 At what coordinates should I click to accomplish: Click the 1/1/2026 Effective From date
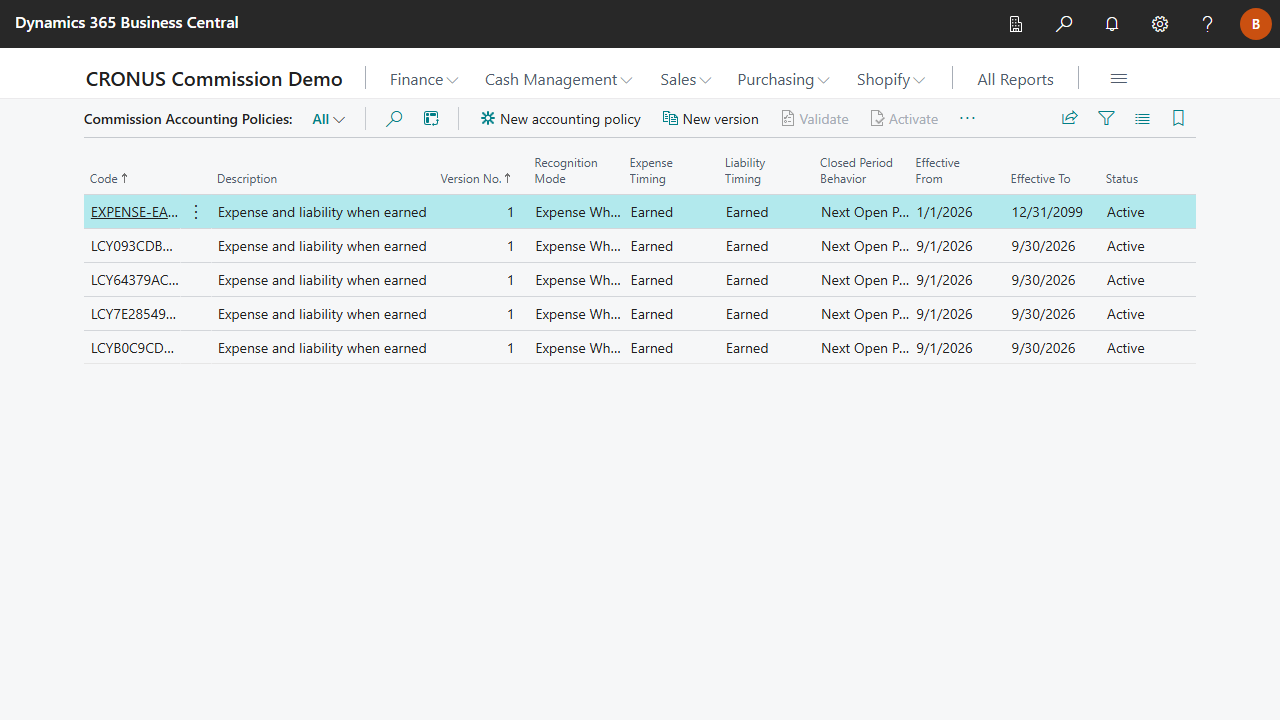(x=944, y=212)
